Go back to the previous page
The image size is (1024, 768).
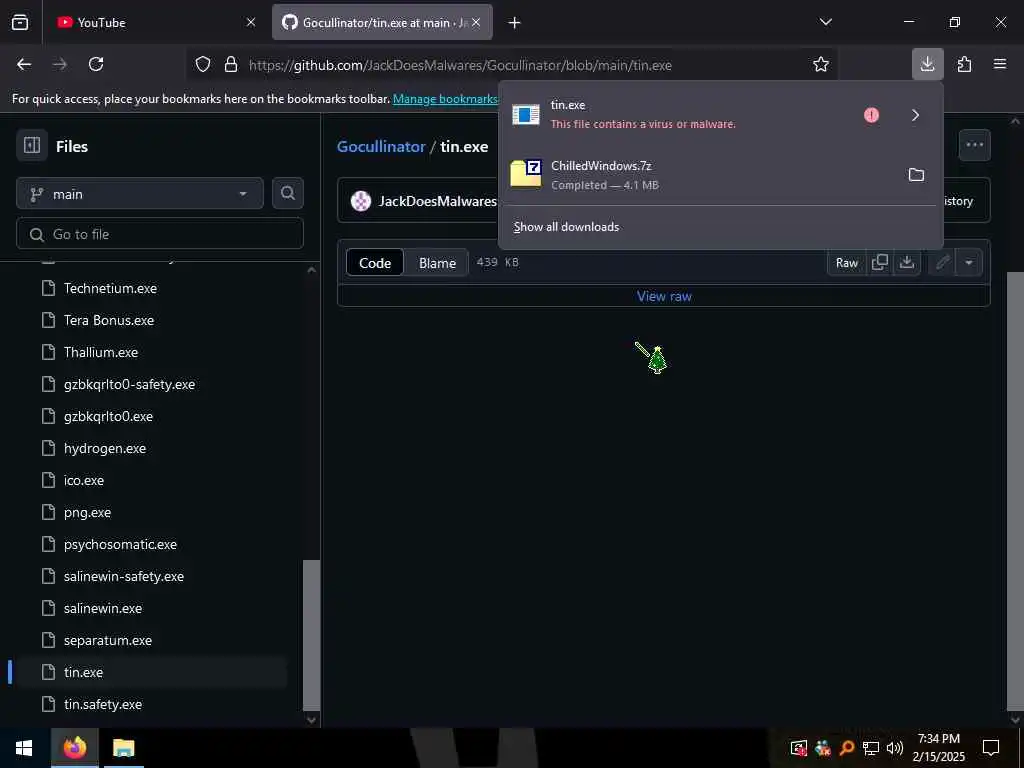[x=24, y=64]
